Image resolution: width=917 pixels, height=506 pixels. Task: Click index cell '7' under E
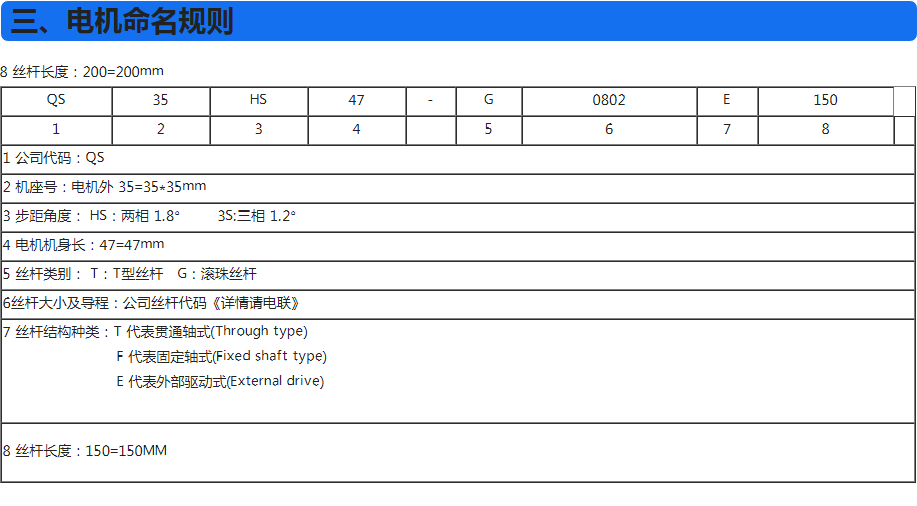727,130
